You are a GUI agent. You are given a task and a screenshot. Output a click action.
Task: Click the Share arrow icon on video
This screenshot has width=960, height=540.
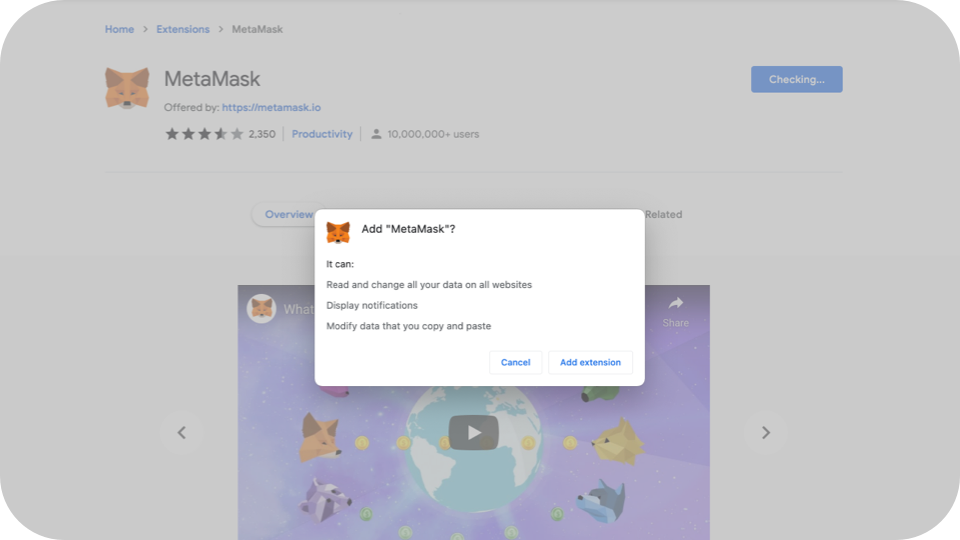675,304
